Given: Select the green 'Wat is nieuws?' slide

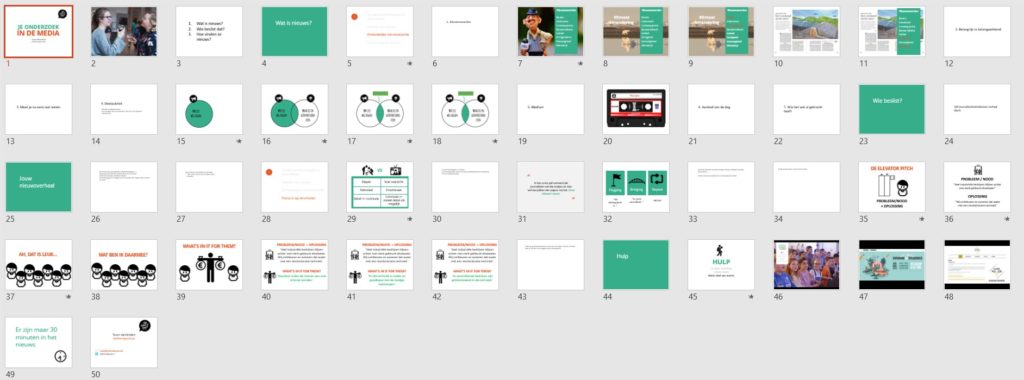Looking at the screenshot, I should [x=295, y=31].
